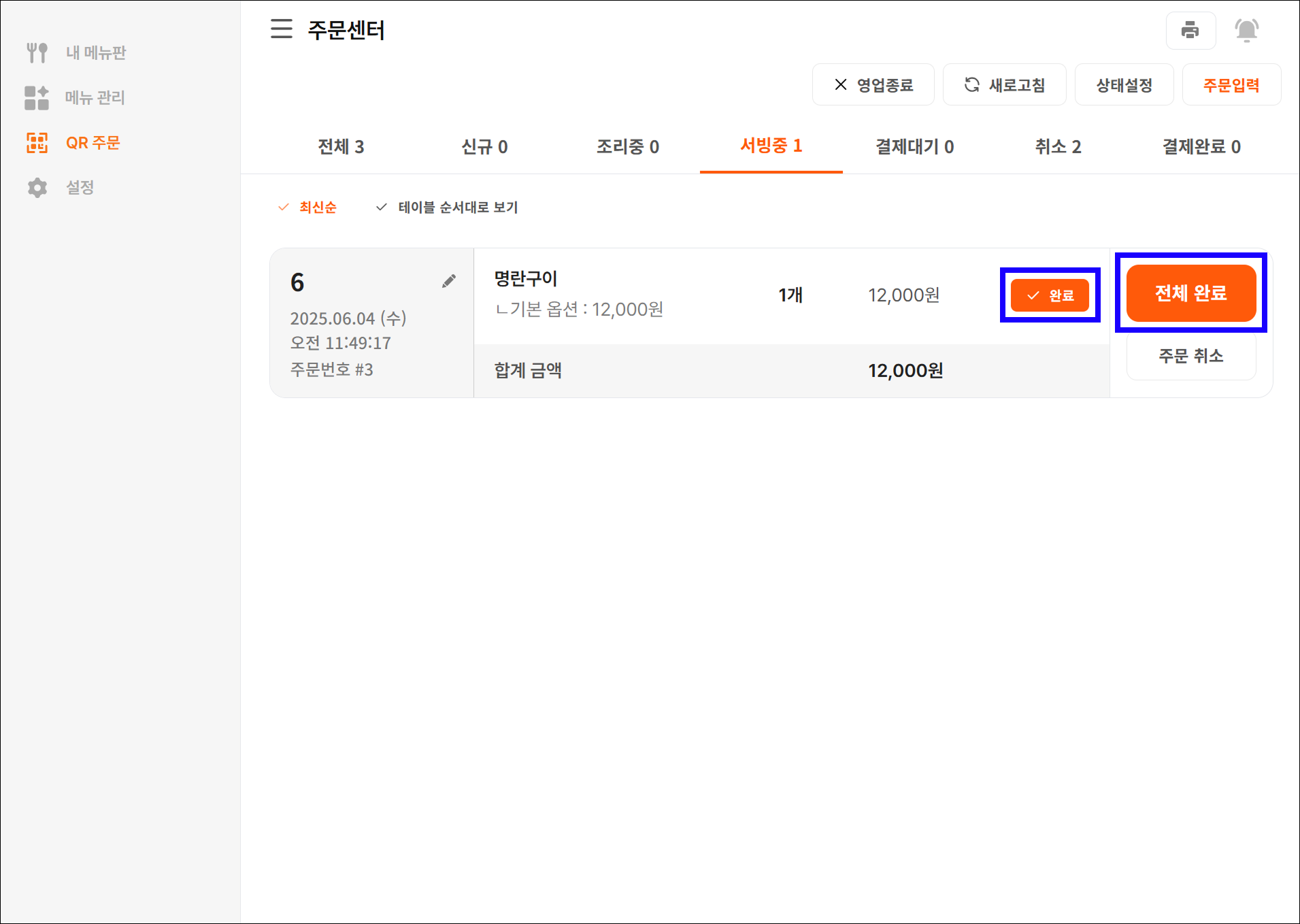Click the fork and spoon 내 메뉴판 icon
Image resolution: width=1300 pixels, height=924 pixels.
37,52
